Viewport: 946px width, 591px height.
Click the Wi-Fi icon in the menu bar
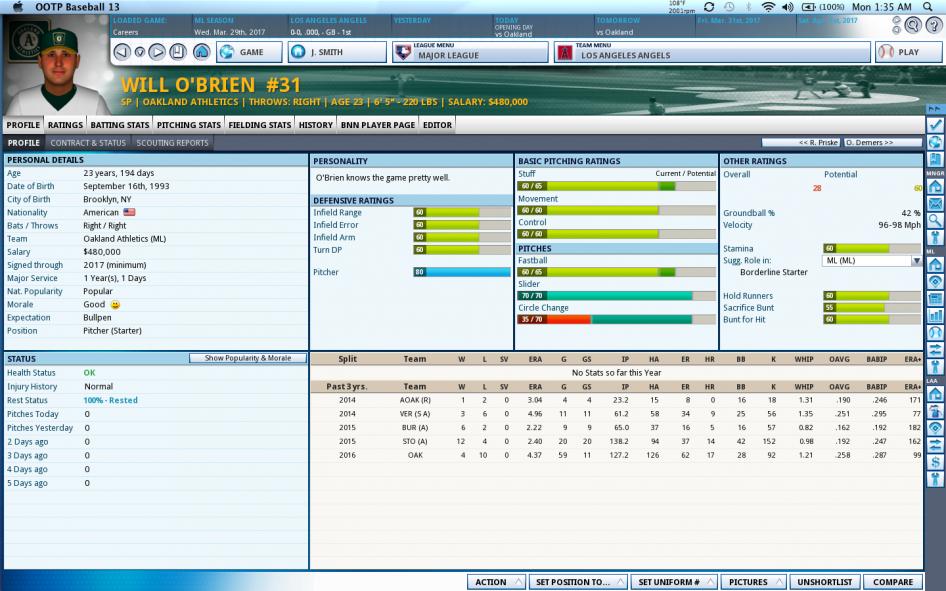coord(768,7)
